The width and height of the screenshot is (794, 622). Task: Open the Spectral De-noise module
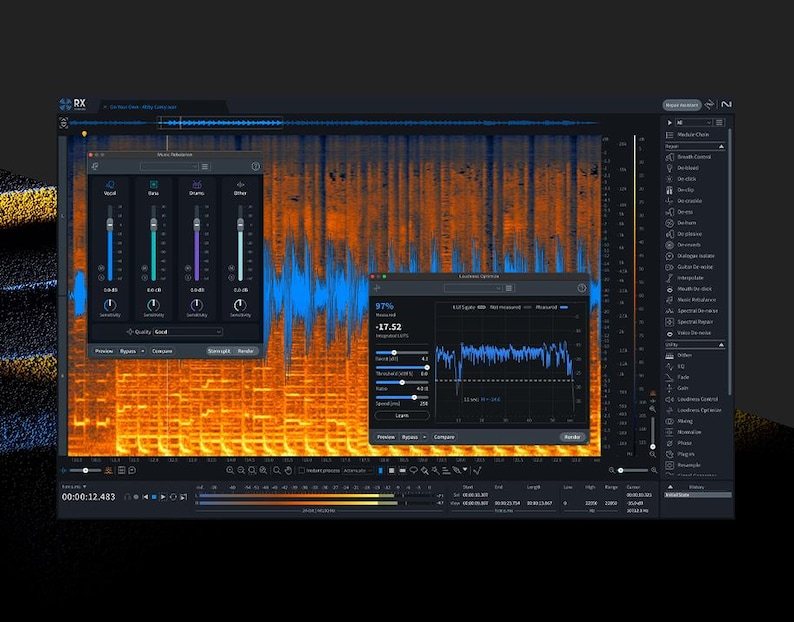click(x=694, y=311)
